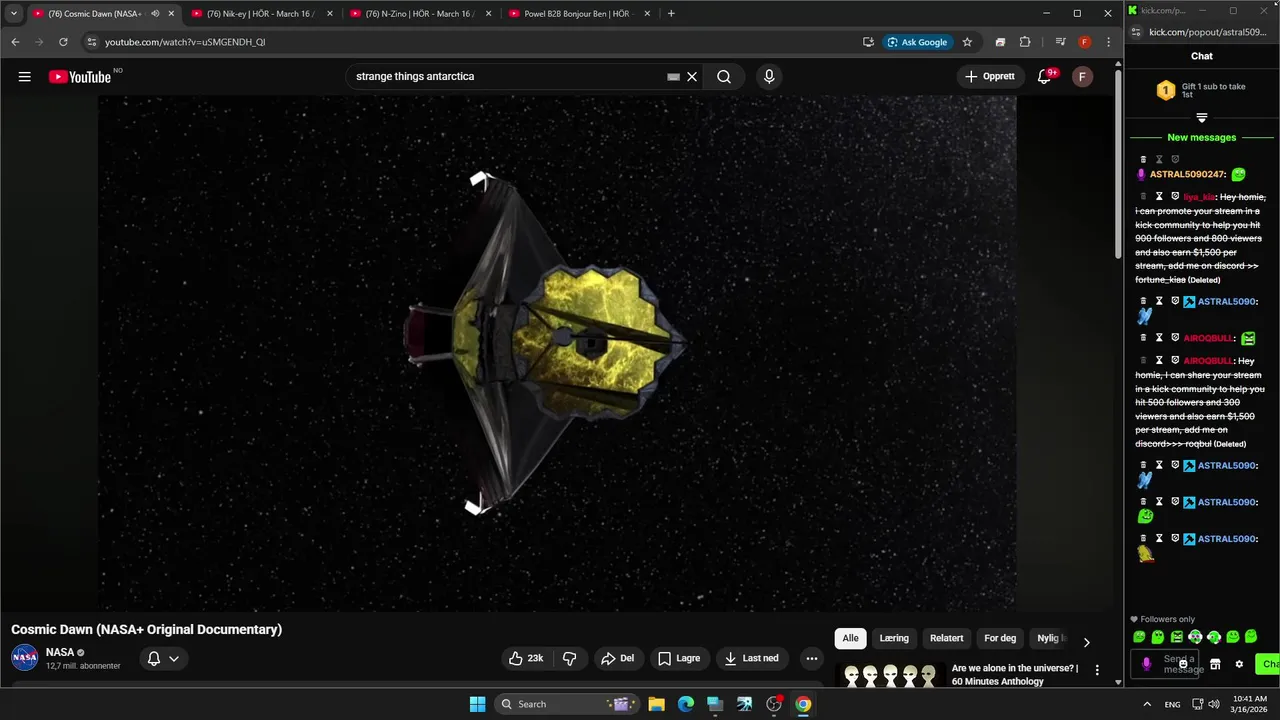Open Kick chat shop icon
The height and width of the screenshot is (720, 1280).
coord(1215,664)
